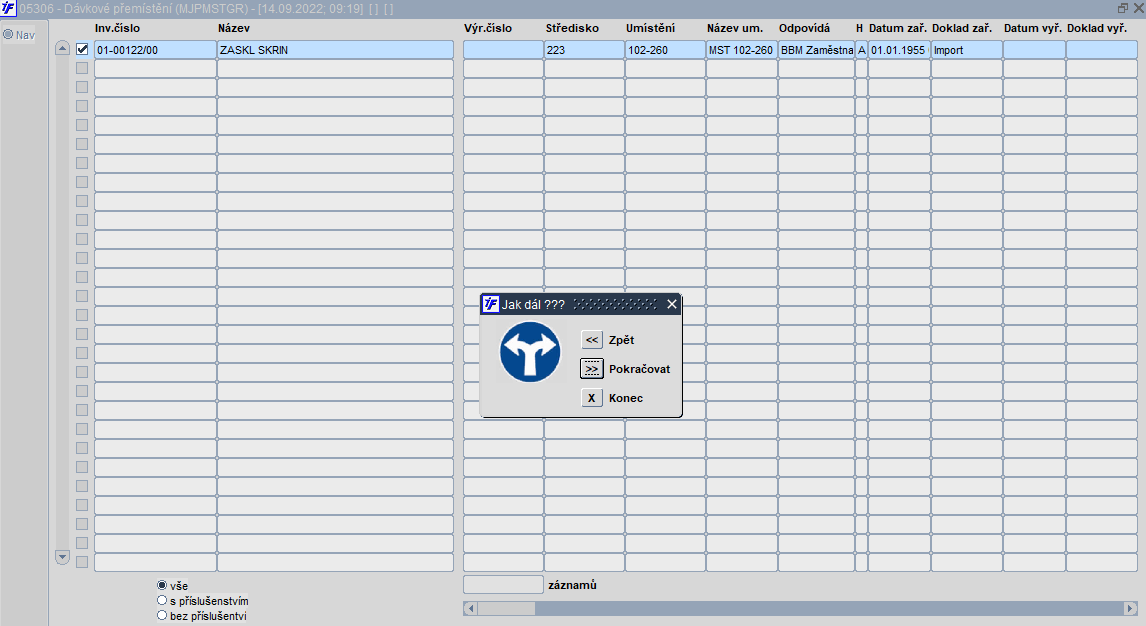The image size is (1146, 626).
Task: Click the empty Doklad vyř. cell in first row
Action: coord(1101,50)
